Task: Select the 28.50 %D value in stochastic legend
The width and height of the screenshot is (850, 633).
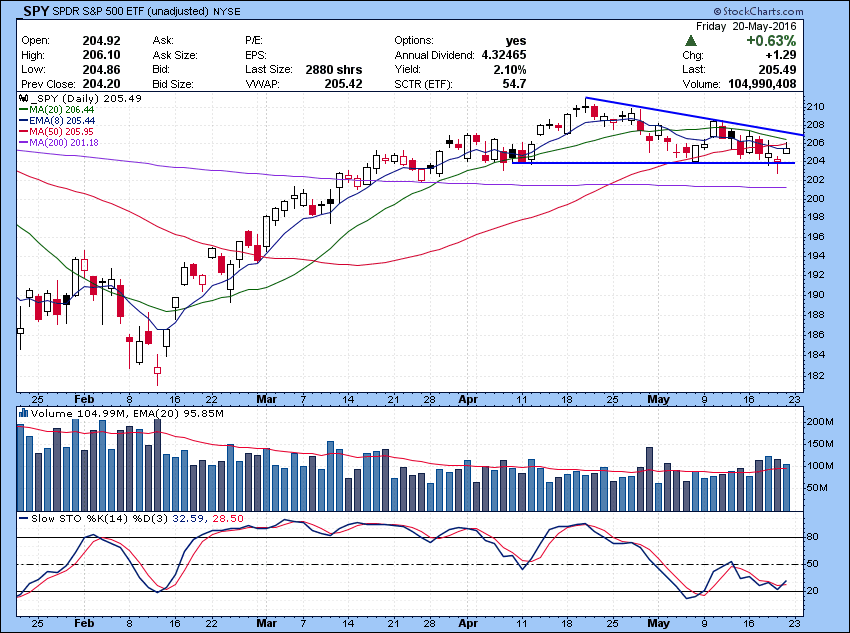Action: click(228, 519)
